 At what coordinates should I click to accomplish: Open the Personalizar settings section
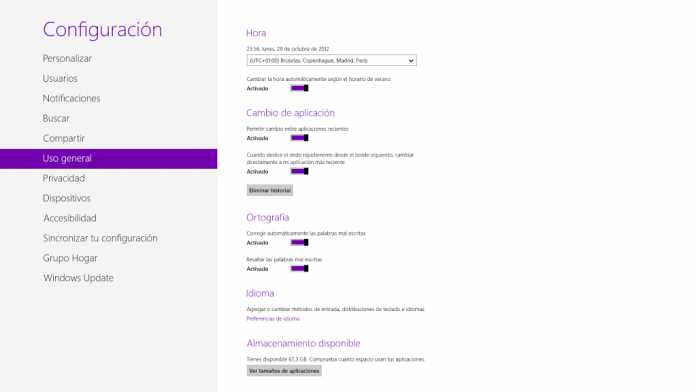[67, 59]
